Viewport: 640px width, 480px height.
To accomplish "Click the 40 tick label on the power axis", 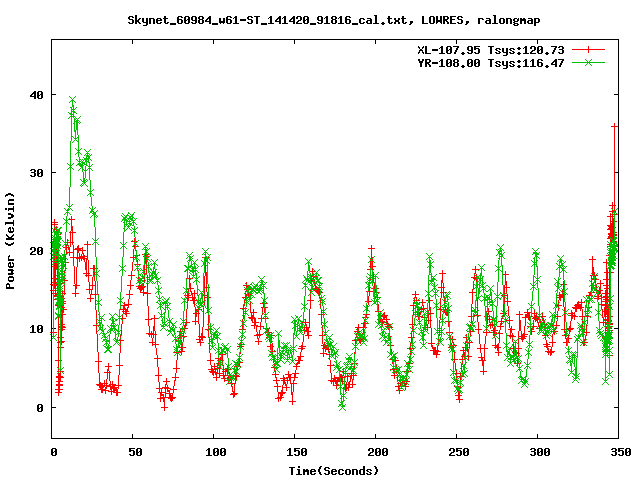I will coord(37,95).
